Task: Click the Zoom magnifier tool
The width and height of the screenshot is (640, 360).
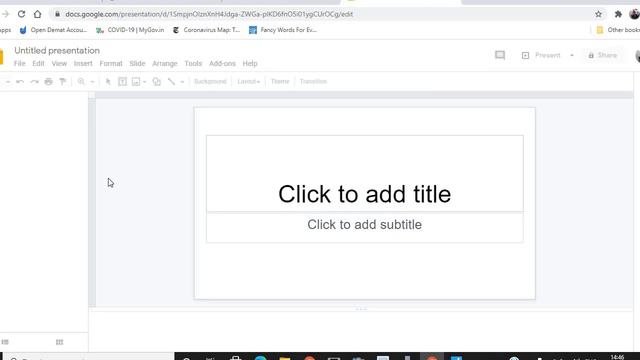Action: coord(81,82)
